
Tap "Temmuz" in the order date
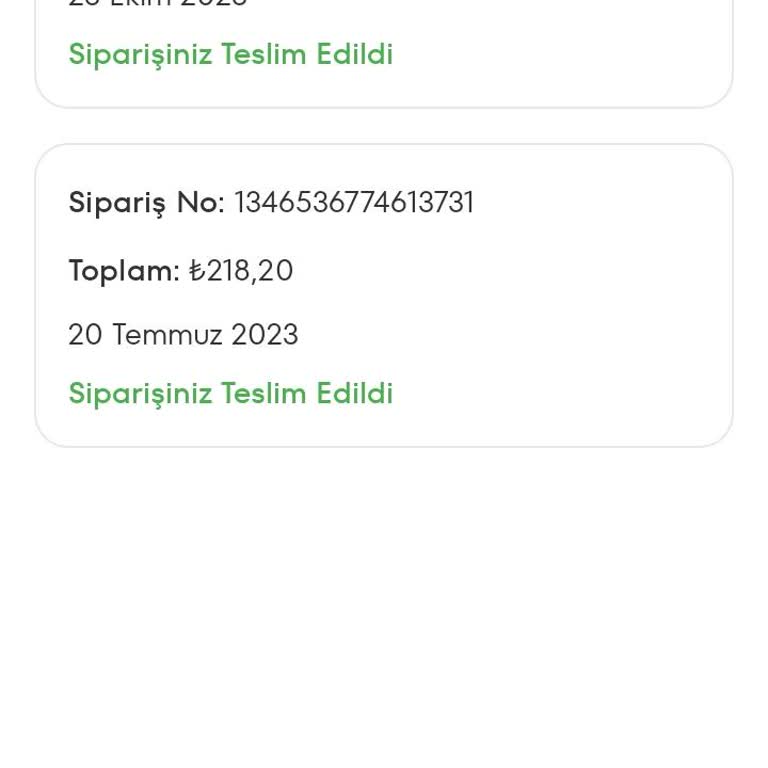(x=167, y=335)
